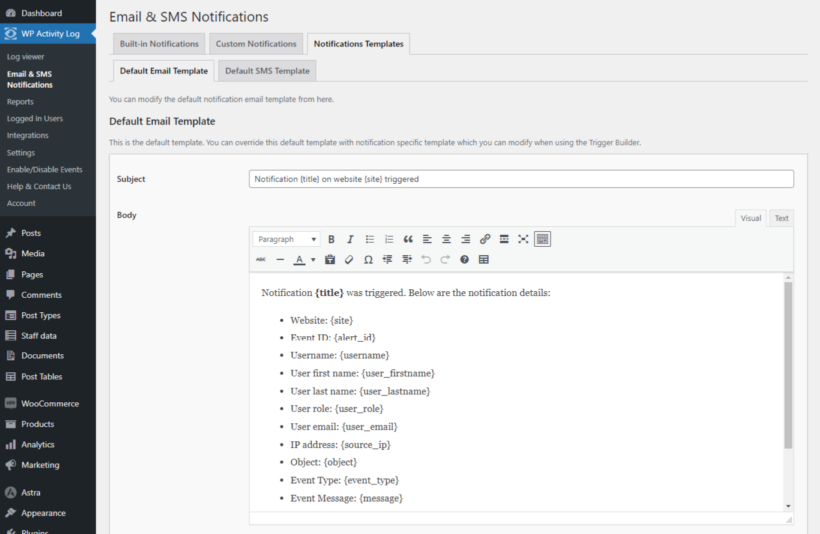Viewport: 820px width, 534px height.
Task: Align text left
Action: coord(427,239)
